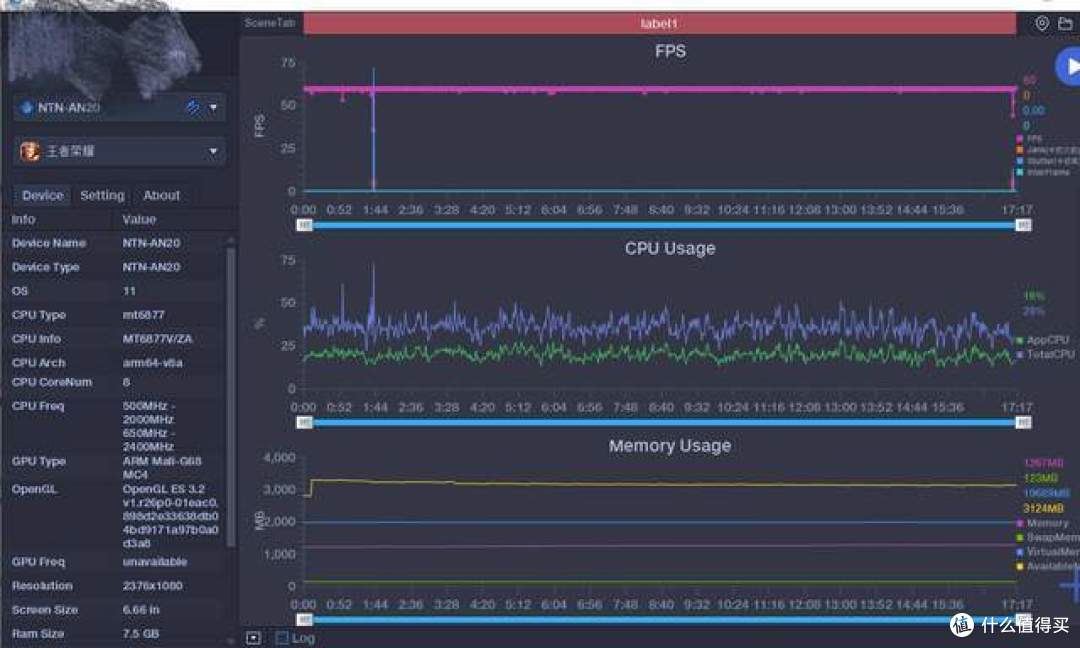Select the SceneTab label
1080x648 pixels.
269,23
